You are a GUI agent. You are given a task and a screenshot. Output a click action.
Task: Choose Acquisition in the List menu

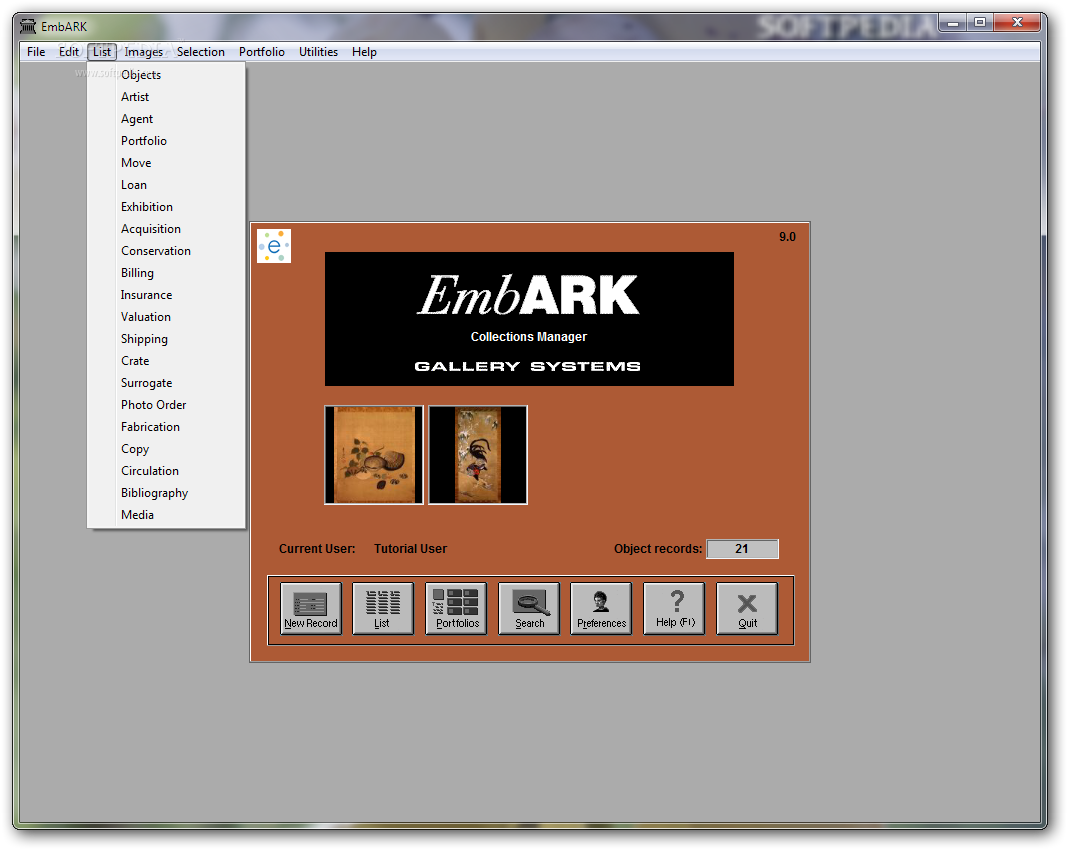point(166,229)
